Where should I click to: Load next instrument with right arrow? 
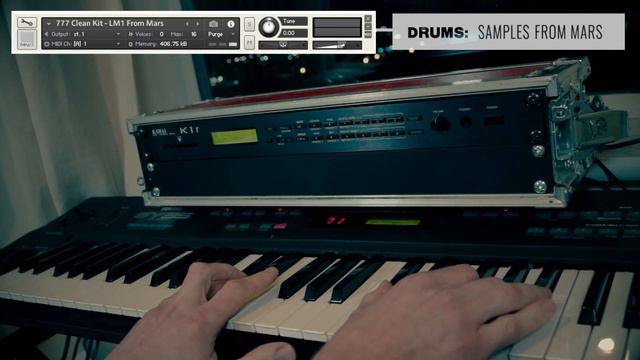198,24
